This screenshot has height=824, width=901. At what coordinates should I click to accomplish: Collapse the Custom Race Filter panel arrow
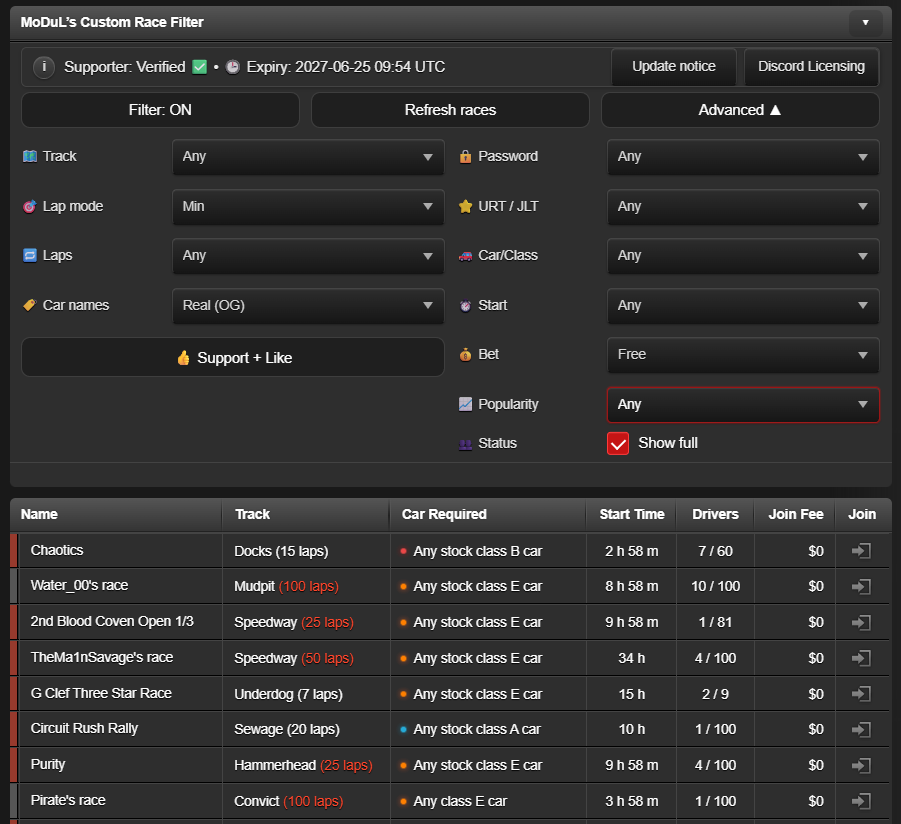tap(865, 23)
